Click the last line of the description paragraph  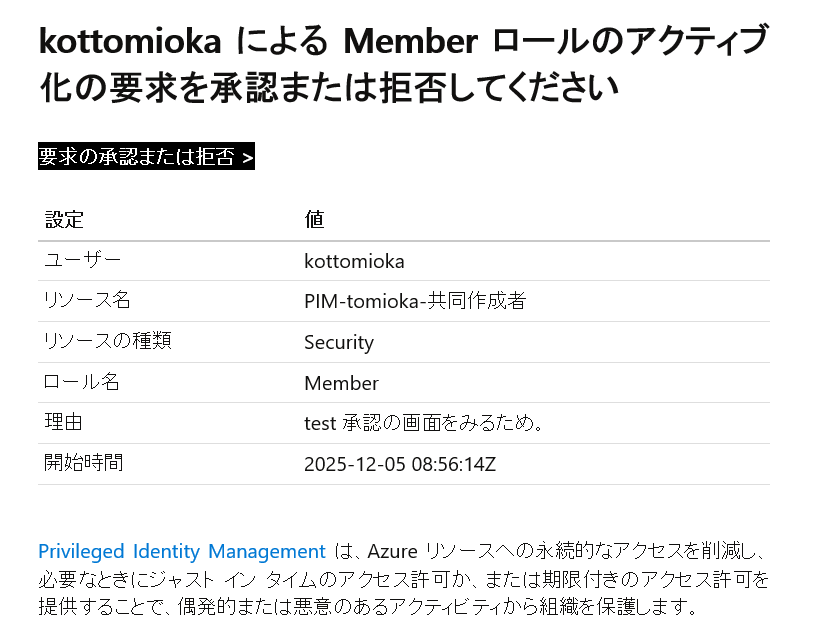(366, 607)
